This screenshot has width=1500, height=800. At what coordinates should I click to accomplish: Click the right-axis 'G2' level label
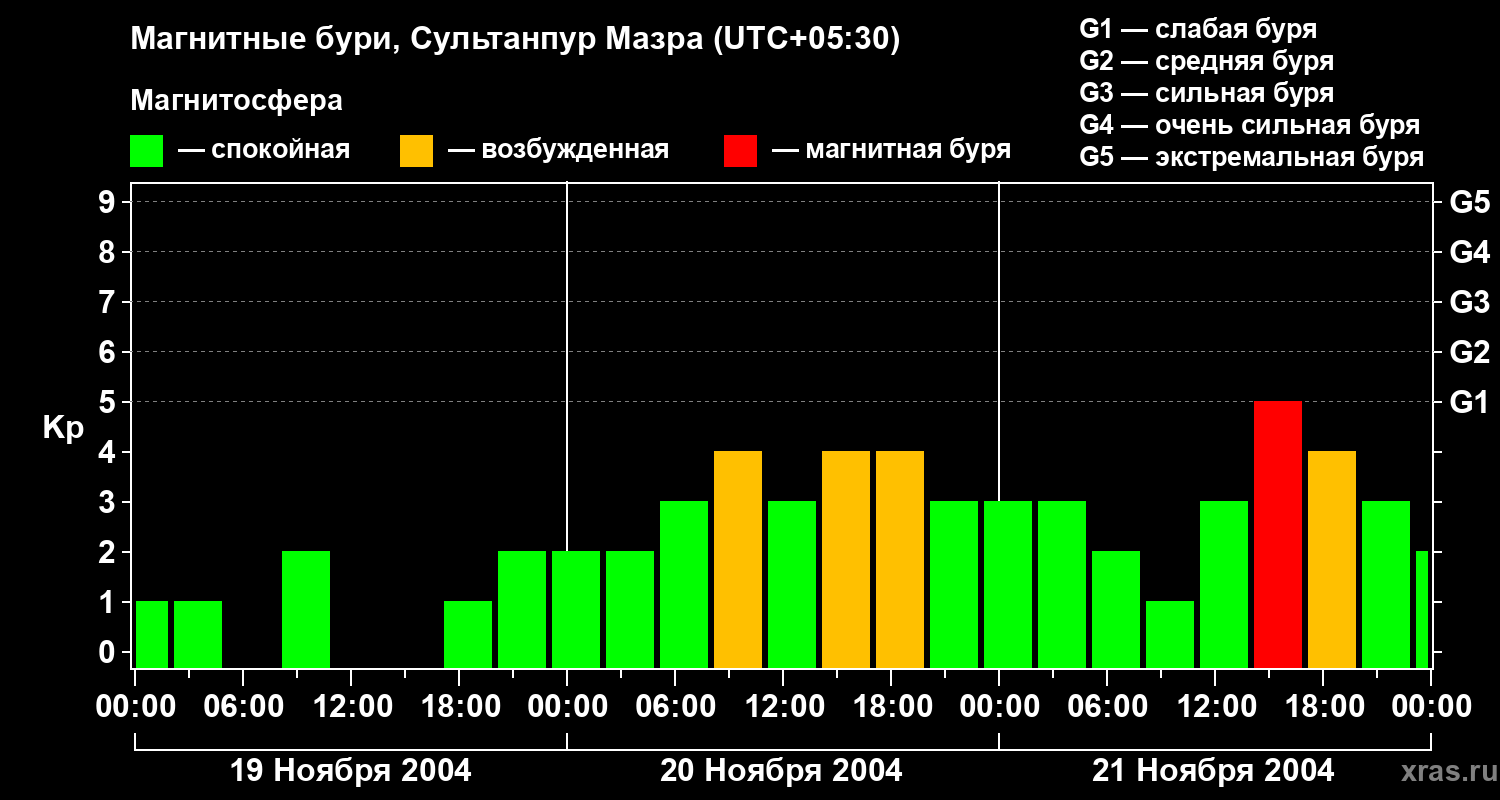pyautogui.click(x=1469, y=352)
